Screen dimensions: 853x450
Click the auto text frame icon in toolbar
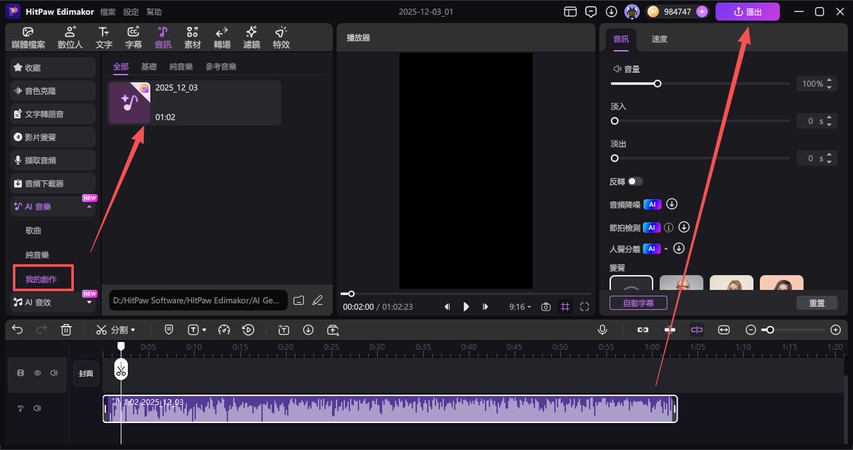[x=283, y=330]
